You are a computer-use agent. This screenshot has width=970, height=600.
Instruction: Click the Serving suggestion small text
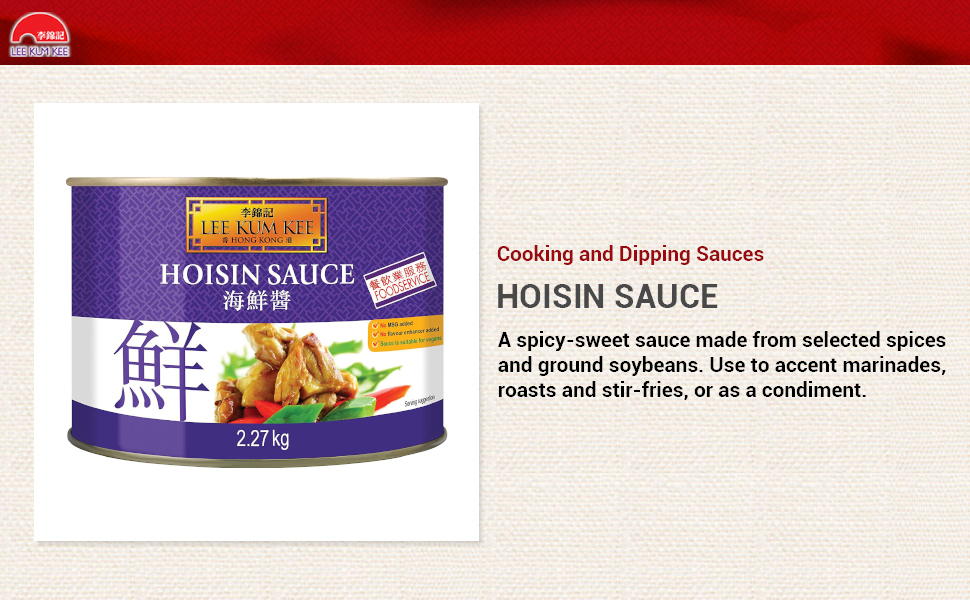pos(420,400)
